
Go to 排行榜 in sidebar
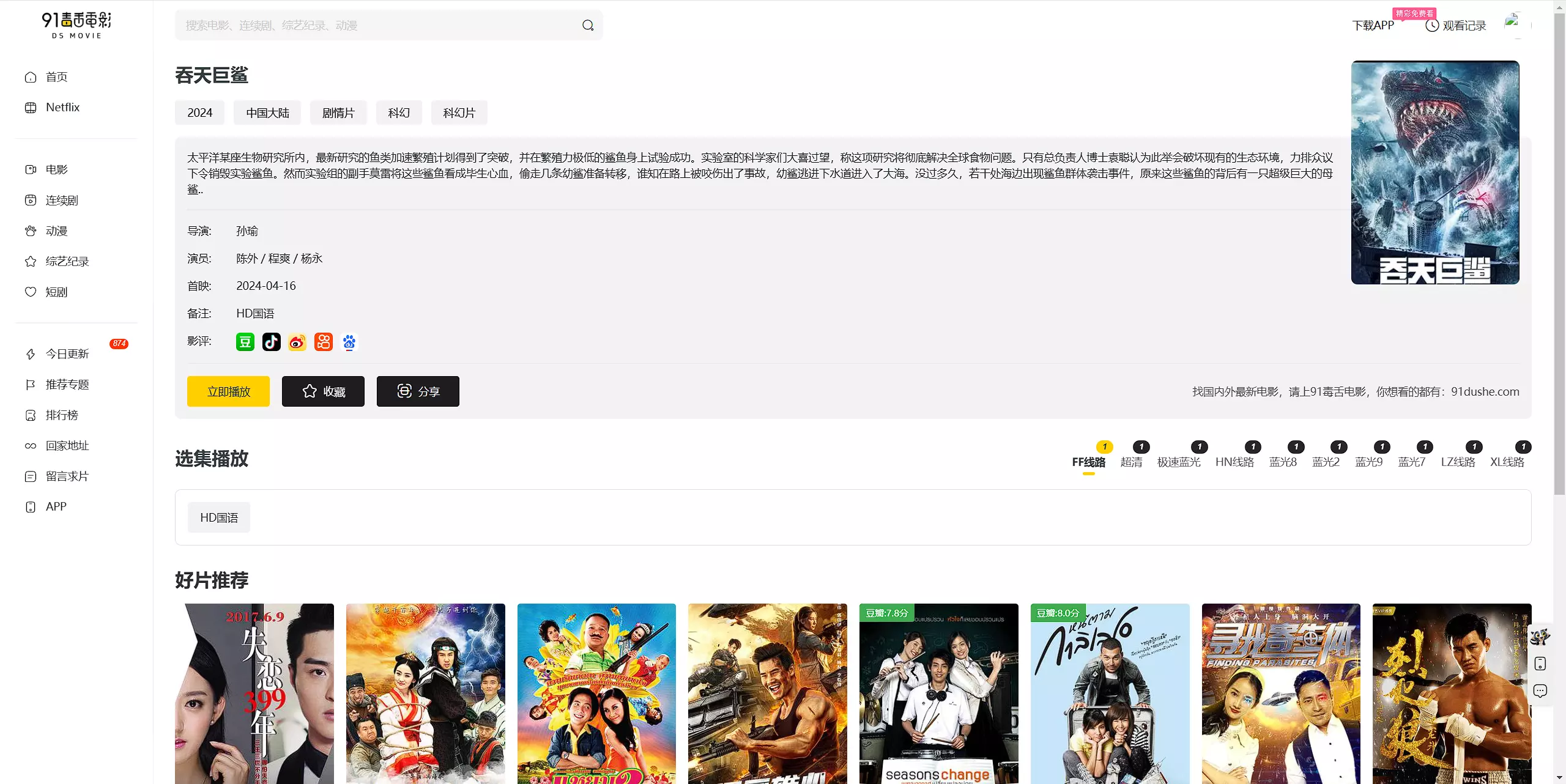coord(62,415)
